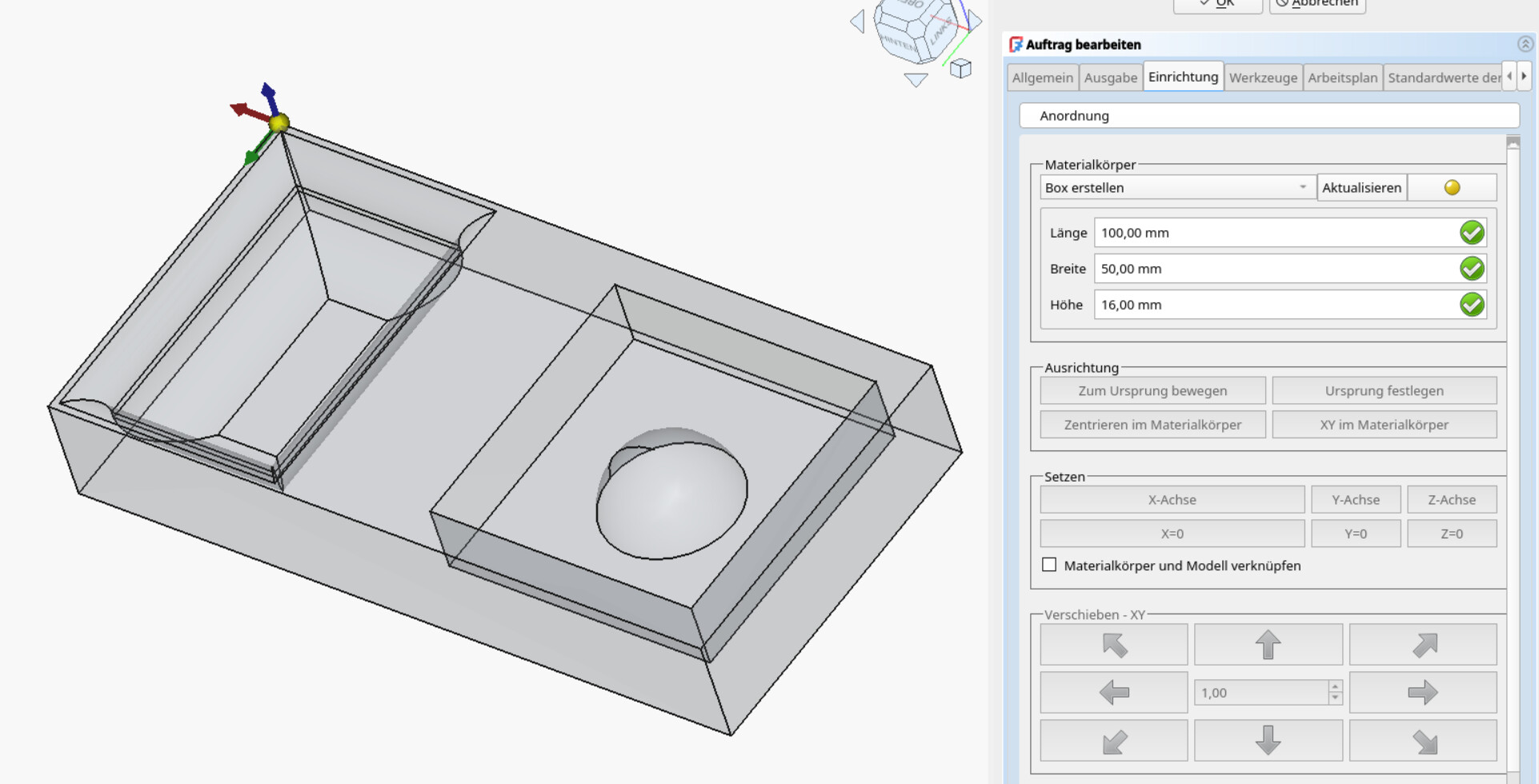This screenshot has width=1539, height=784.
Task: Click the down arrow move button
Action: tap(1268, 741)
